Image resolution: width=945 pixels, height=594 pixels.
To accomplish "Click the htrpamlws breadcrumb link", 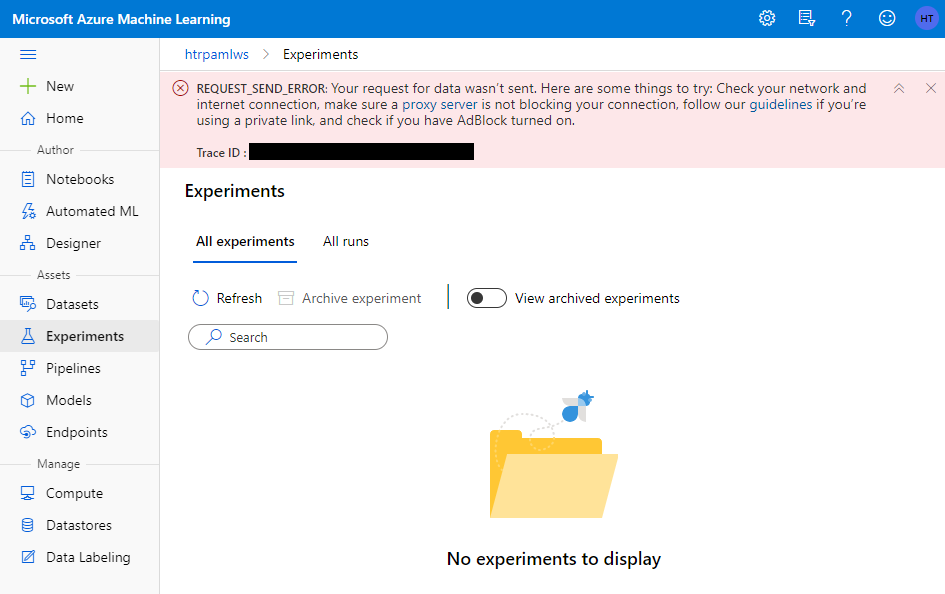I will click(x=216, y=54).
